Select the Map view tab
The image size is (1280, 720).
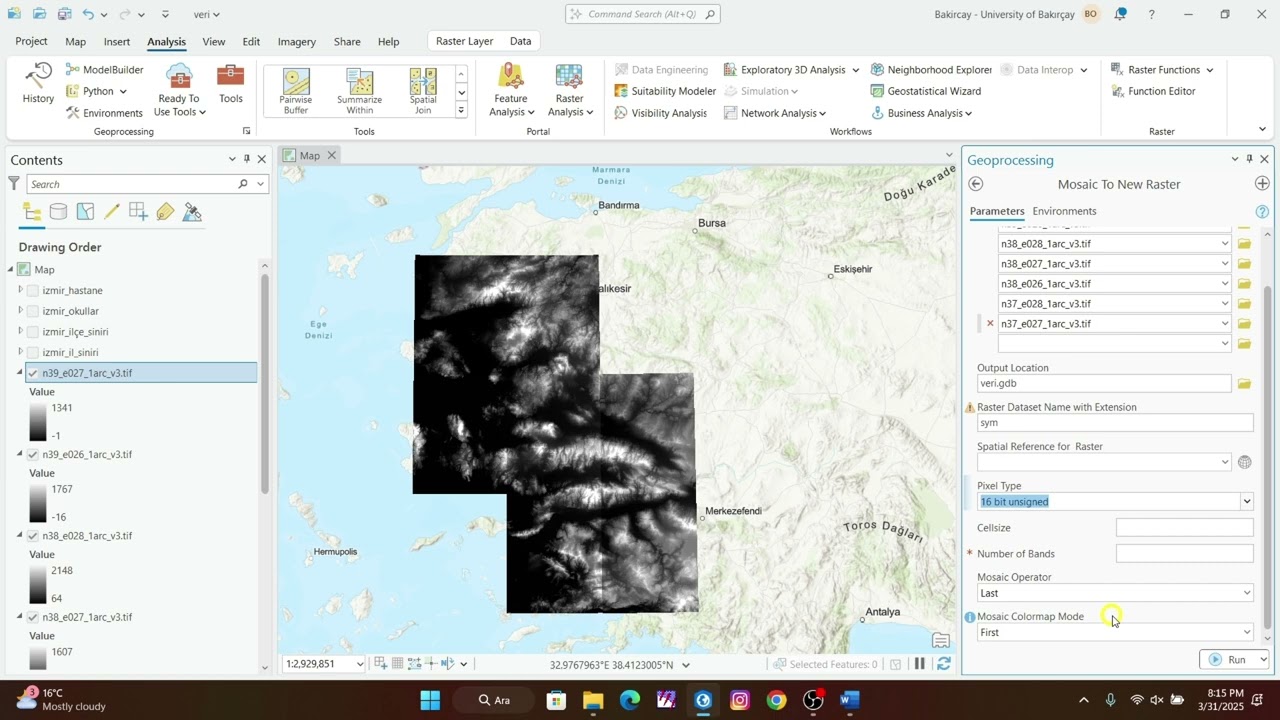(x=310, y=155)
